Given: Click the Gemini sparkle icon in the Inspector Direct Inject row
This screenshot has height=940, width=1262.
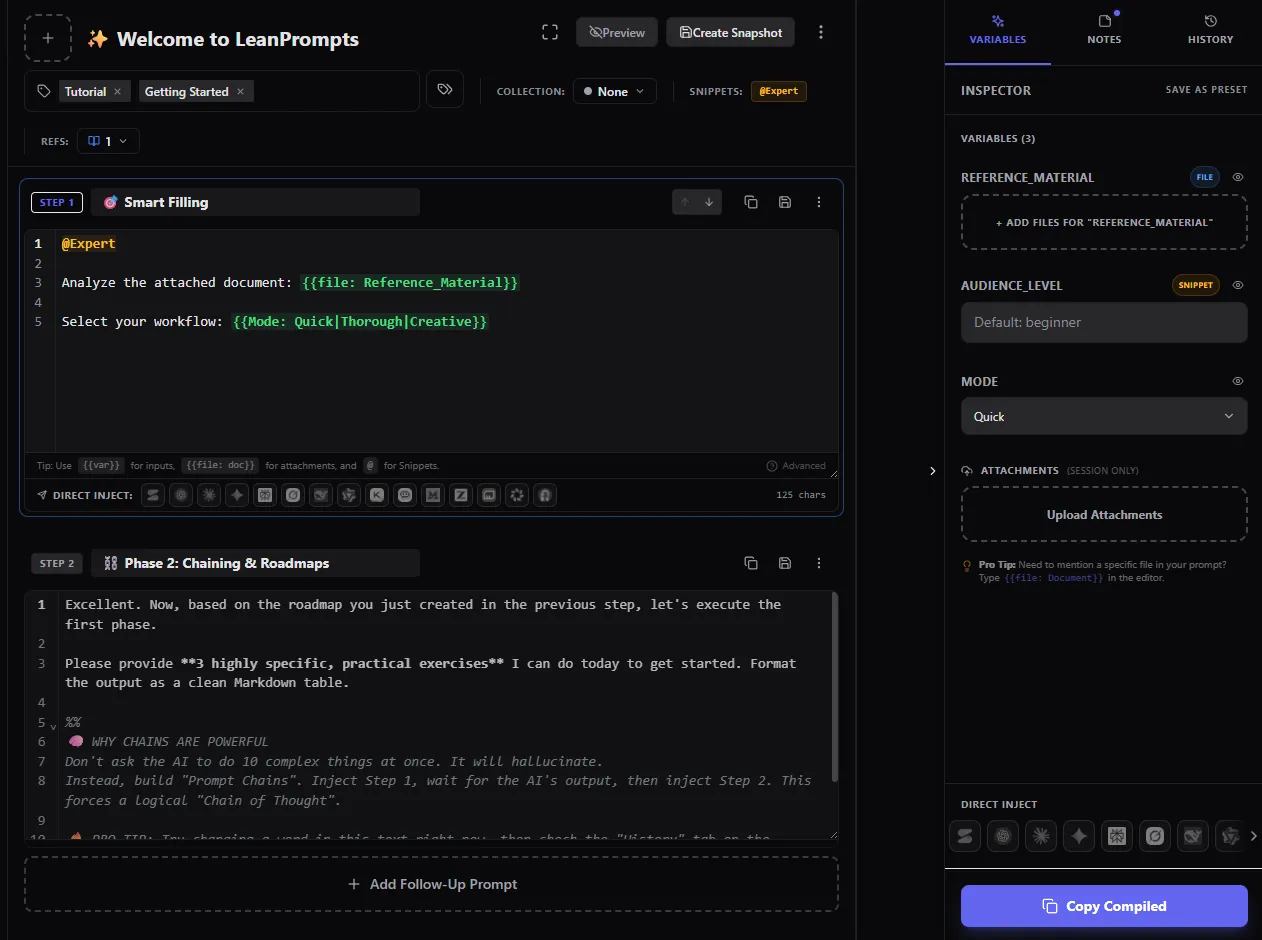Looking at the screenshot, I should pyautogui.click(x=1079, y=836).
